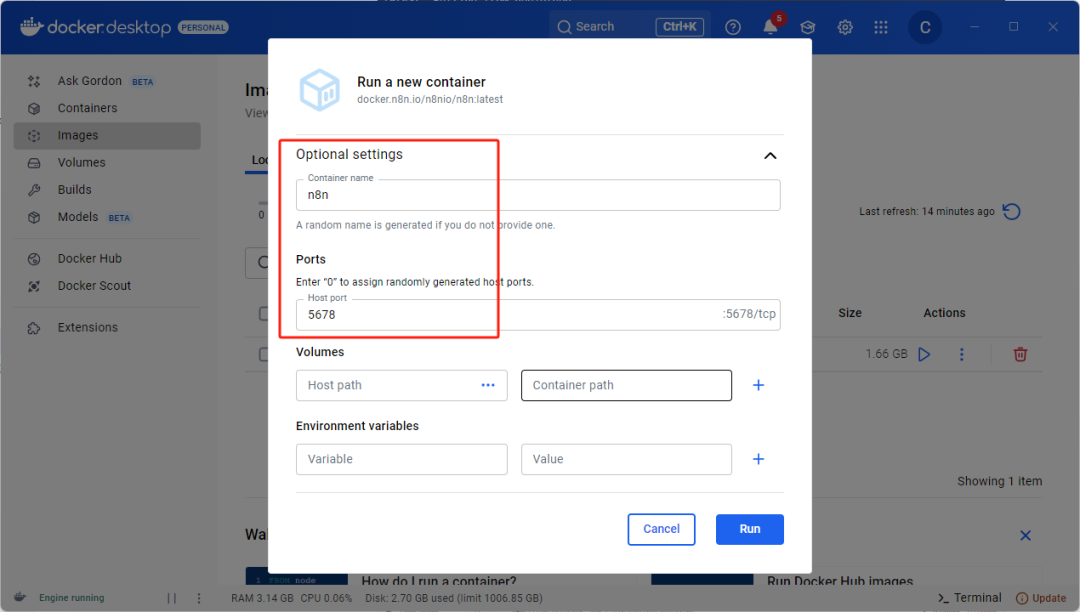Open notifications bell icon
This screenshot has height=612, width=1080.
(x=770, y=27)
